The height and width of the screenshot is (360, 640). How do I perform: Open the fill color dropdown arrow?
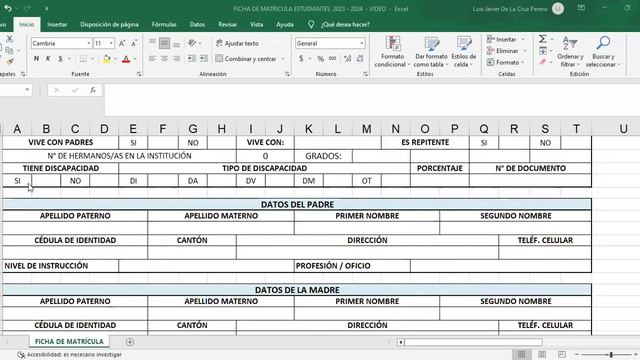pos(116,59)
